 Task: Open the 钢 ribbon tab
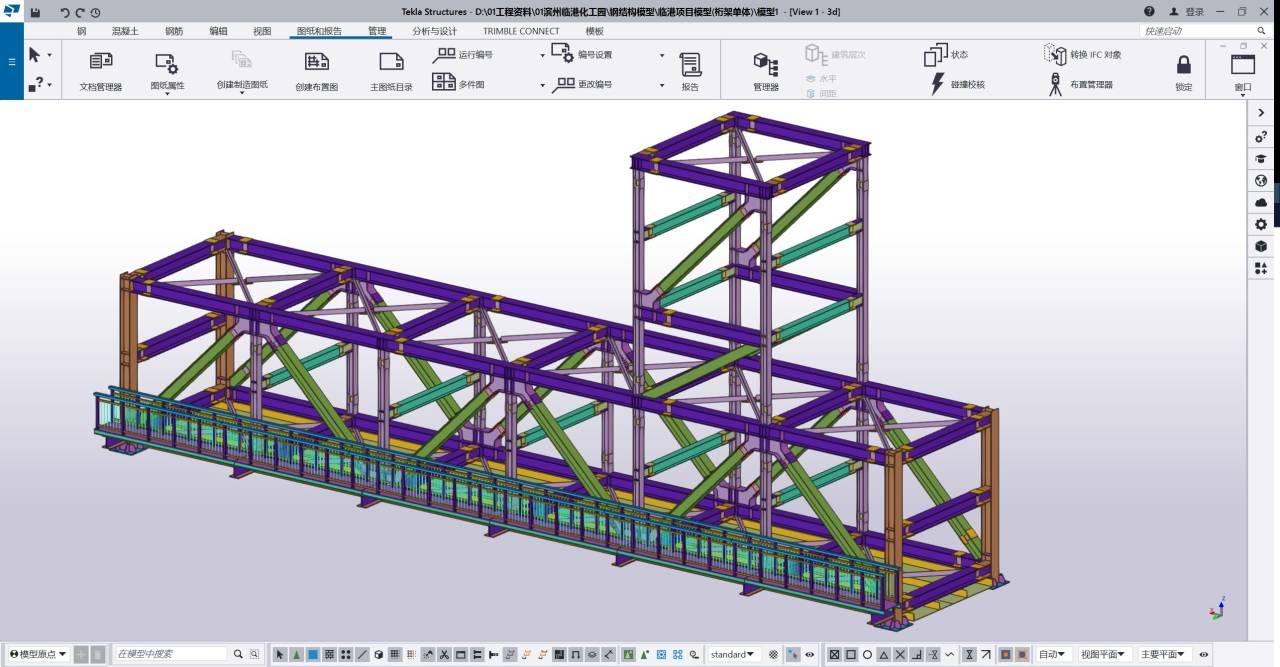82,31
